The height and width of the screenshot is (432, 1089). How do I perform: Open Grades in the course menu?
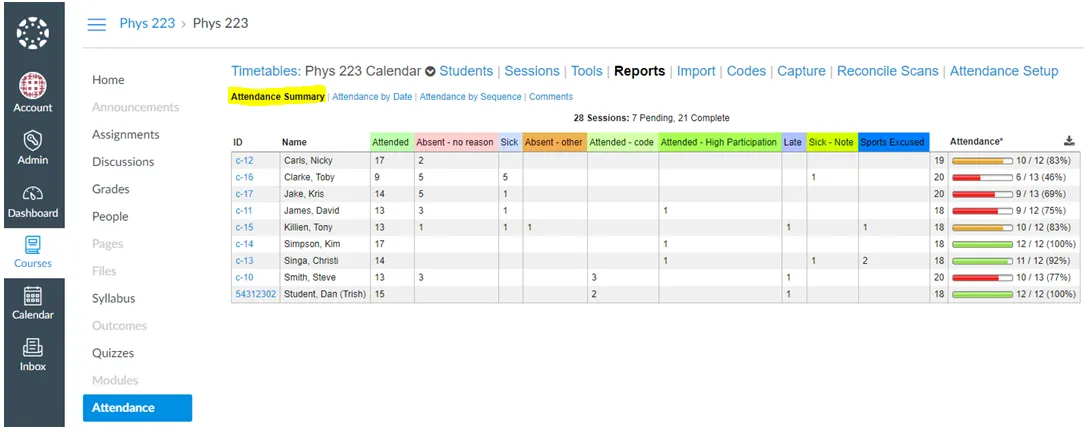110,189
